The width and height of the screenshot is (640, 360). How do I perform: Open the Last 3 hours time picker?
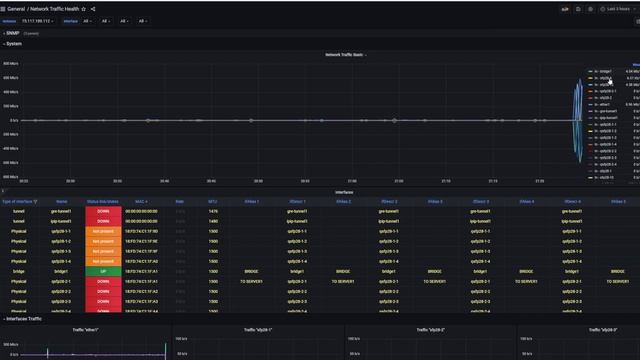tap(618, 9)
